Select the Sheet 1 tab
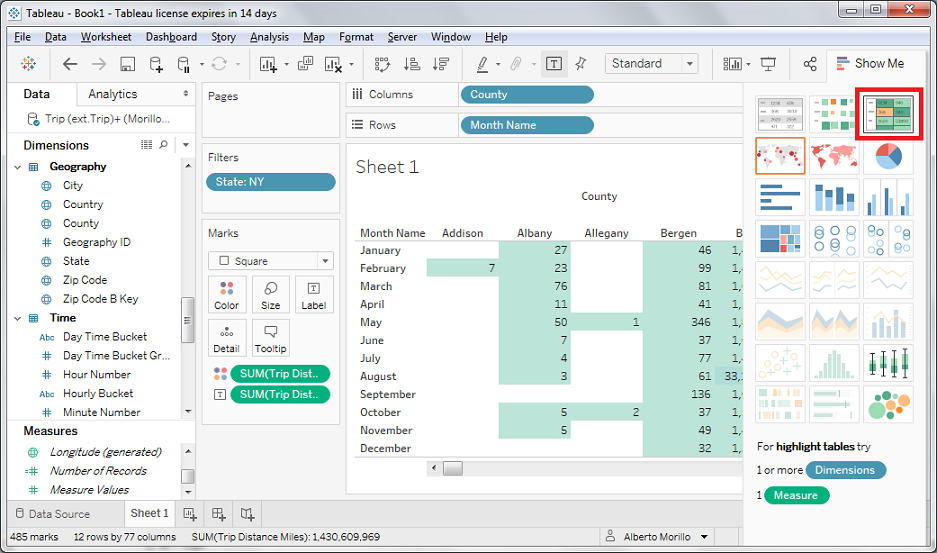 [149, 513]
